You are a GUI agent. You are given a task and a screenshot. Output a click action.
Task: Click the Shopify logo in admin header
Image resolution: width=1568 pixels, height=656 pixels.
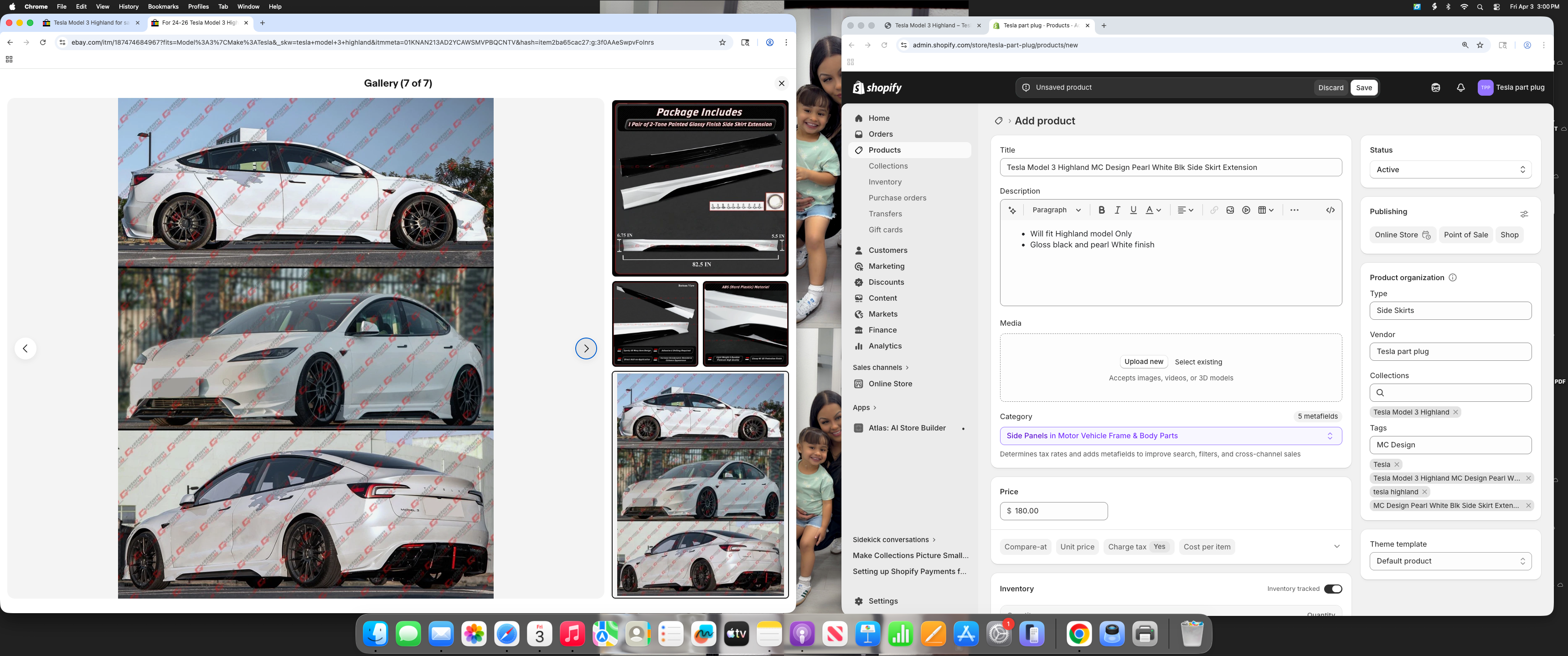(877, 87)
